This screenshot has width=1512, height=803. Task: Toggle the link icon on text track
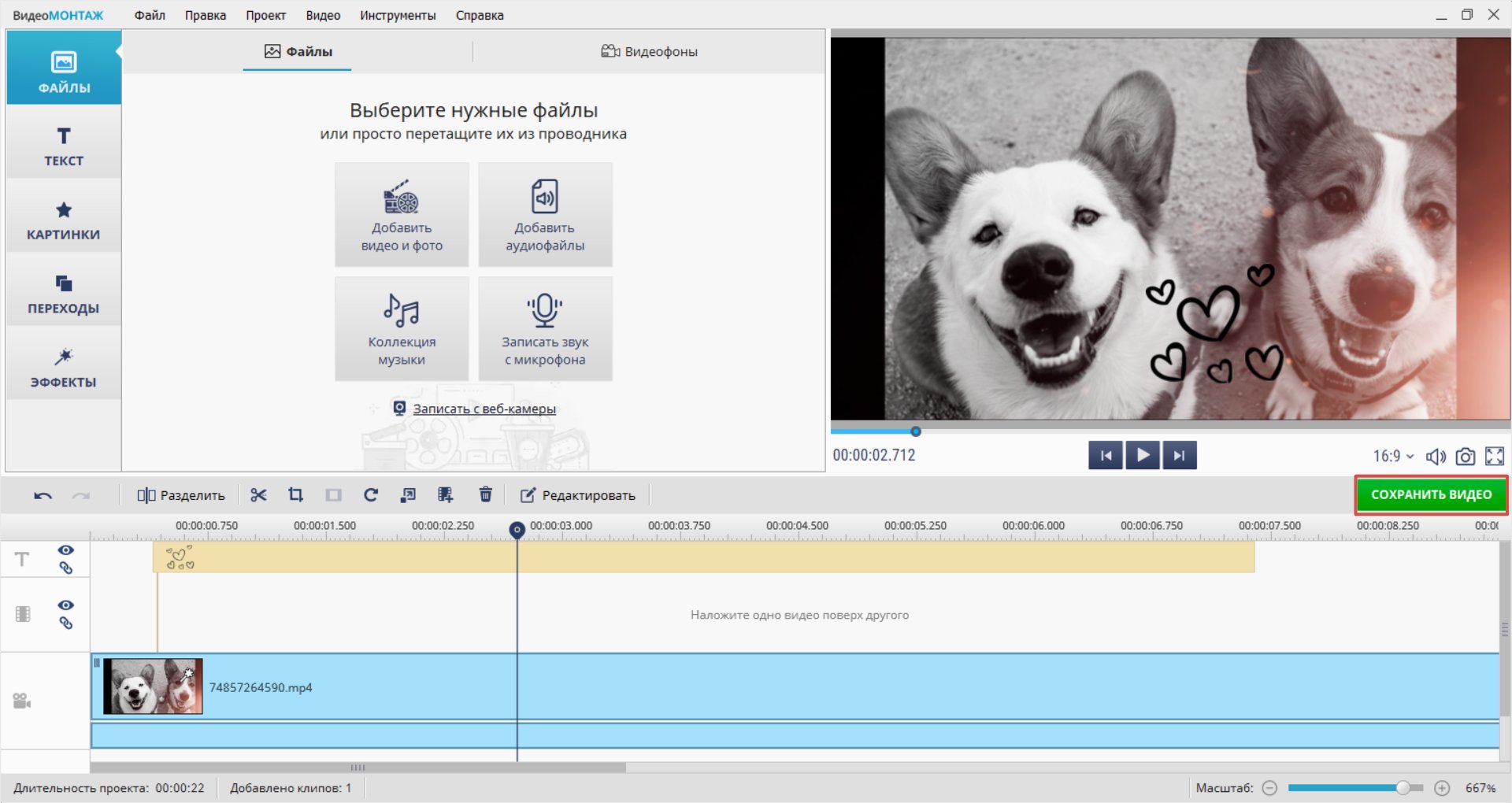(66, 568)
